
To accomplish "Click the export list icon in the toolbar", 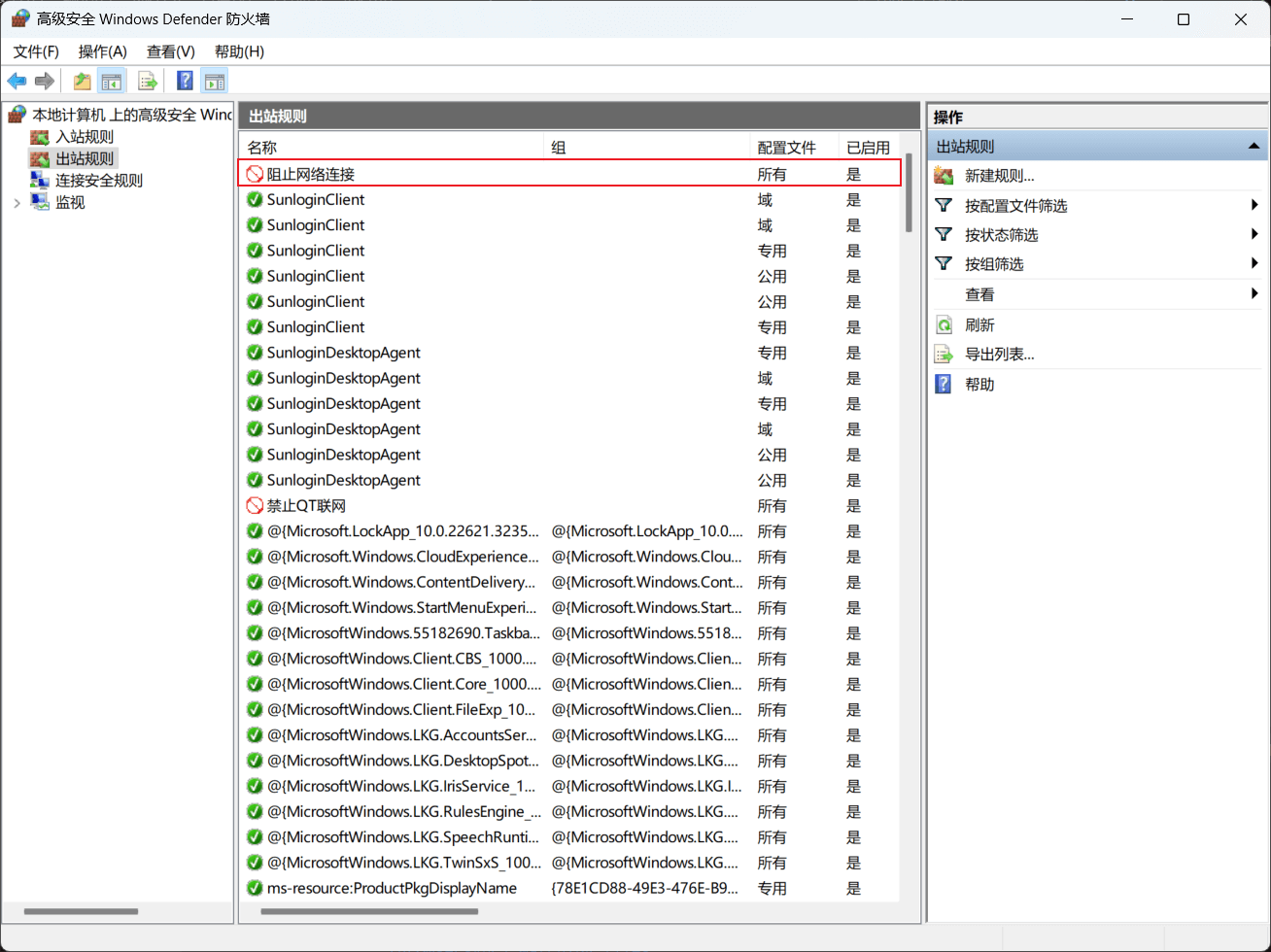I will point(148,82).
